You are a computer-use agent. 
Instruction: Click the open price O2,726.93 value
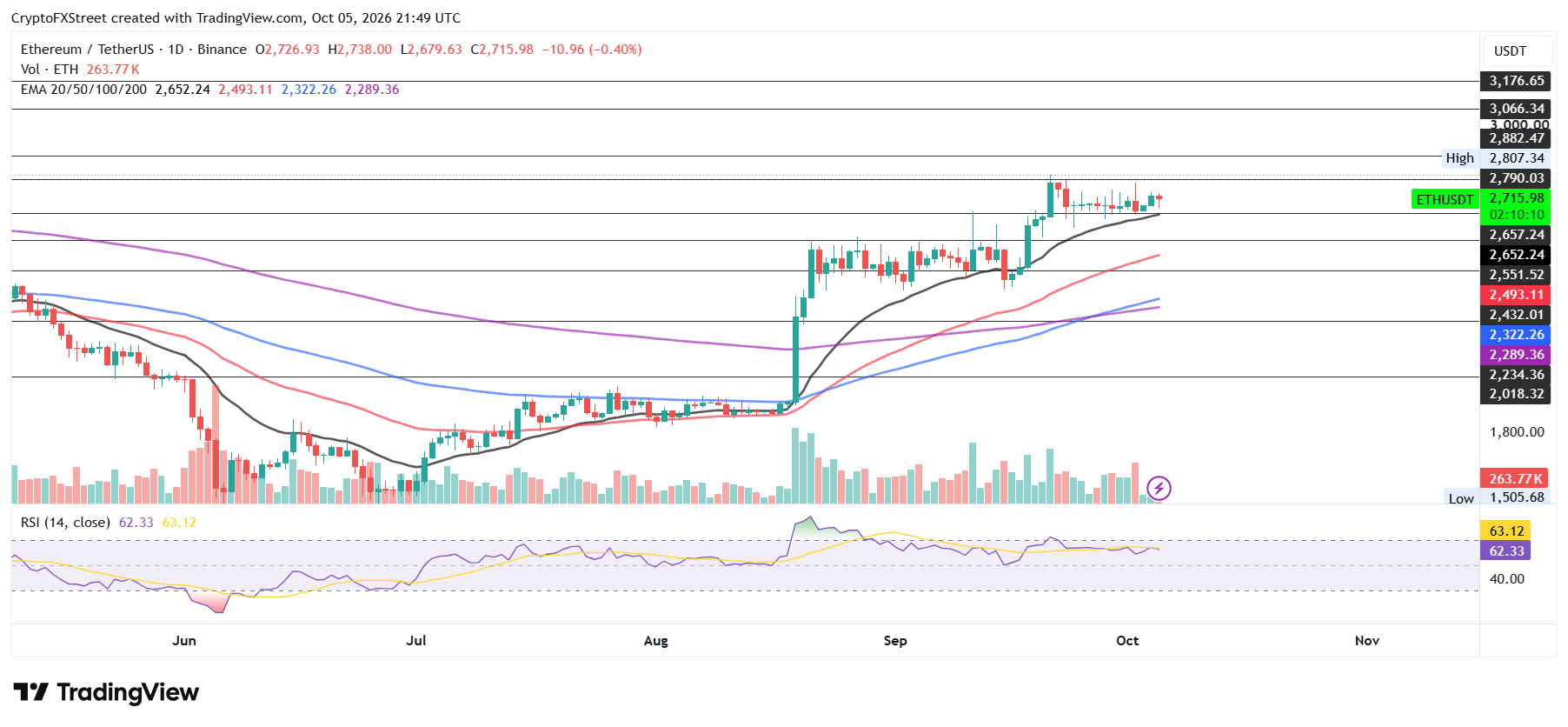(287, 50)
